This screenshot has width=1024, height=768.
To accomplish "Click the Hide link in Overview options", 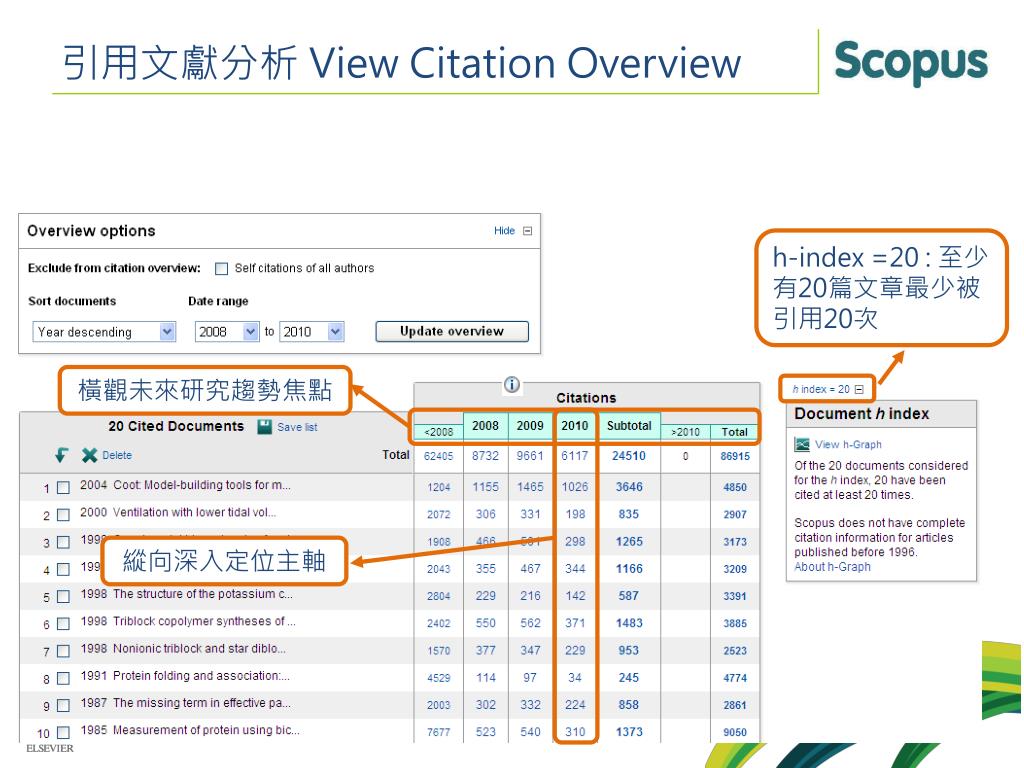I will [x=504, y=231].
